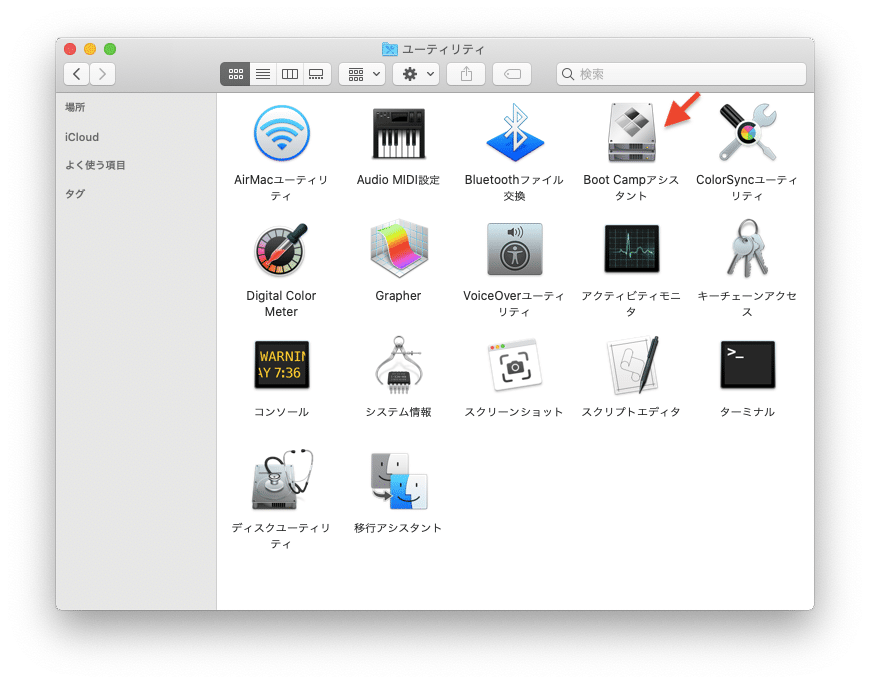
Task: Select the VoiceOverユーティリティ icon
Action: [514, 249]
